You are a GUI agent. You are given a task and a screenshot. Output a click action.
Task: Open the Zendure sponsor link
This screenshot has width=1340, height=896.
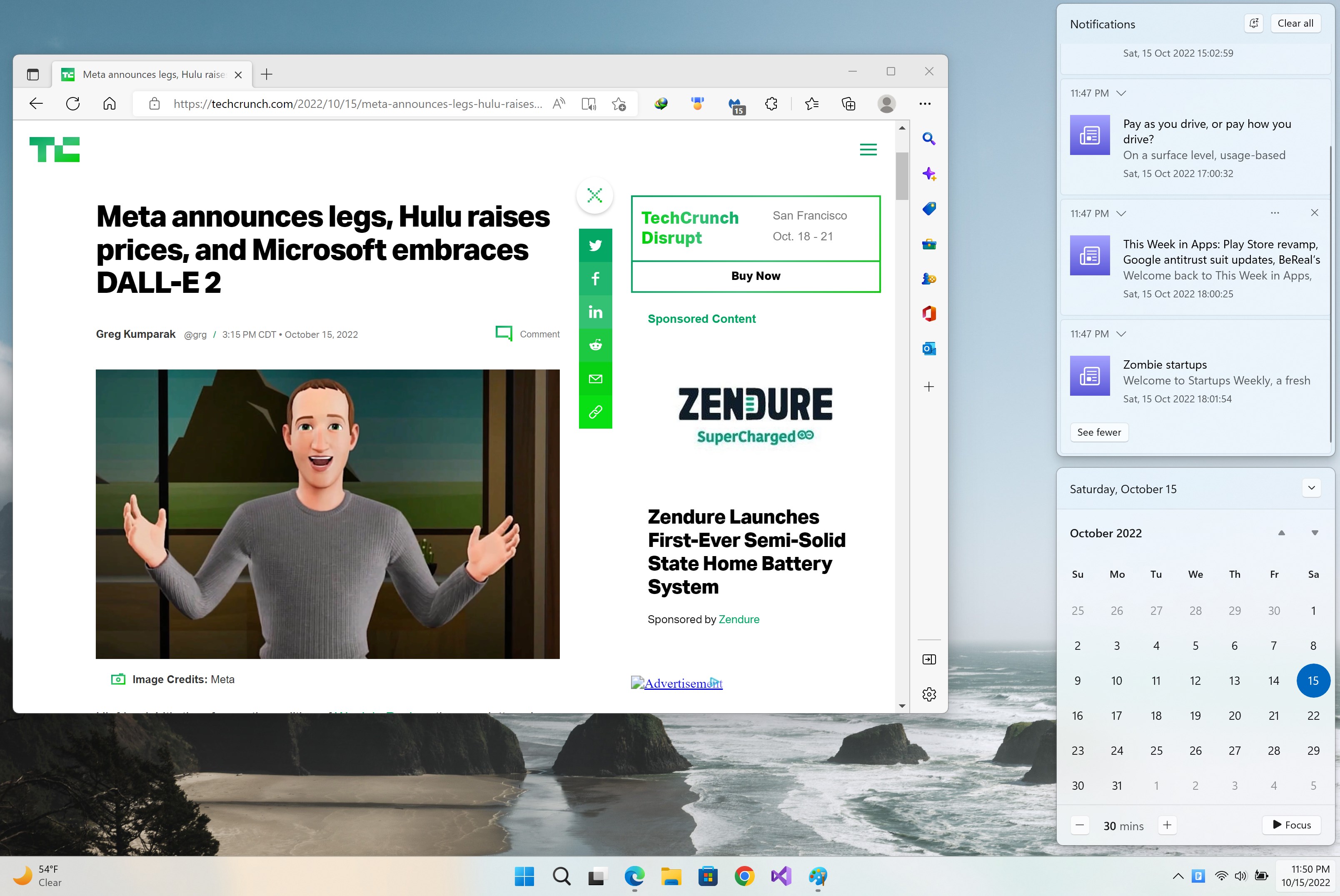tap(738, 619)
